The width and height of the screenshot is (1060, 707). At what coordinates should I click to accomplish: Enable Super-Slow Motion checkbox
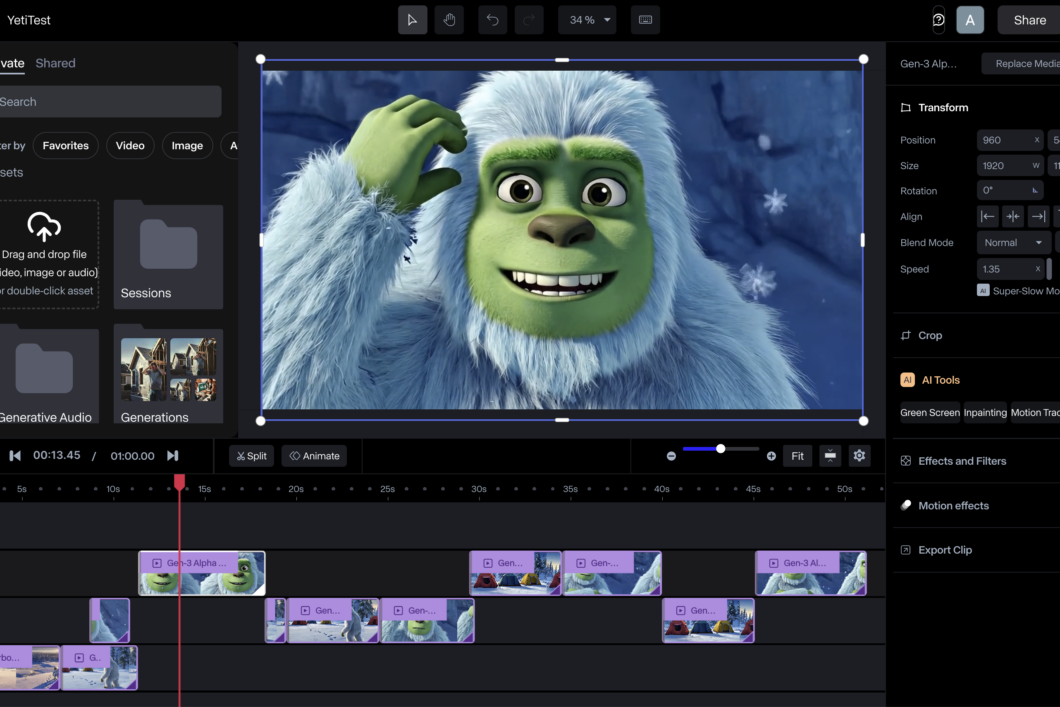click(x=983, y=291)
